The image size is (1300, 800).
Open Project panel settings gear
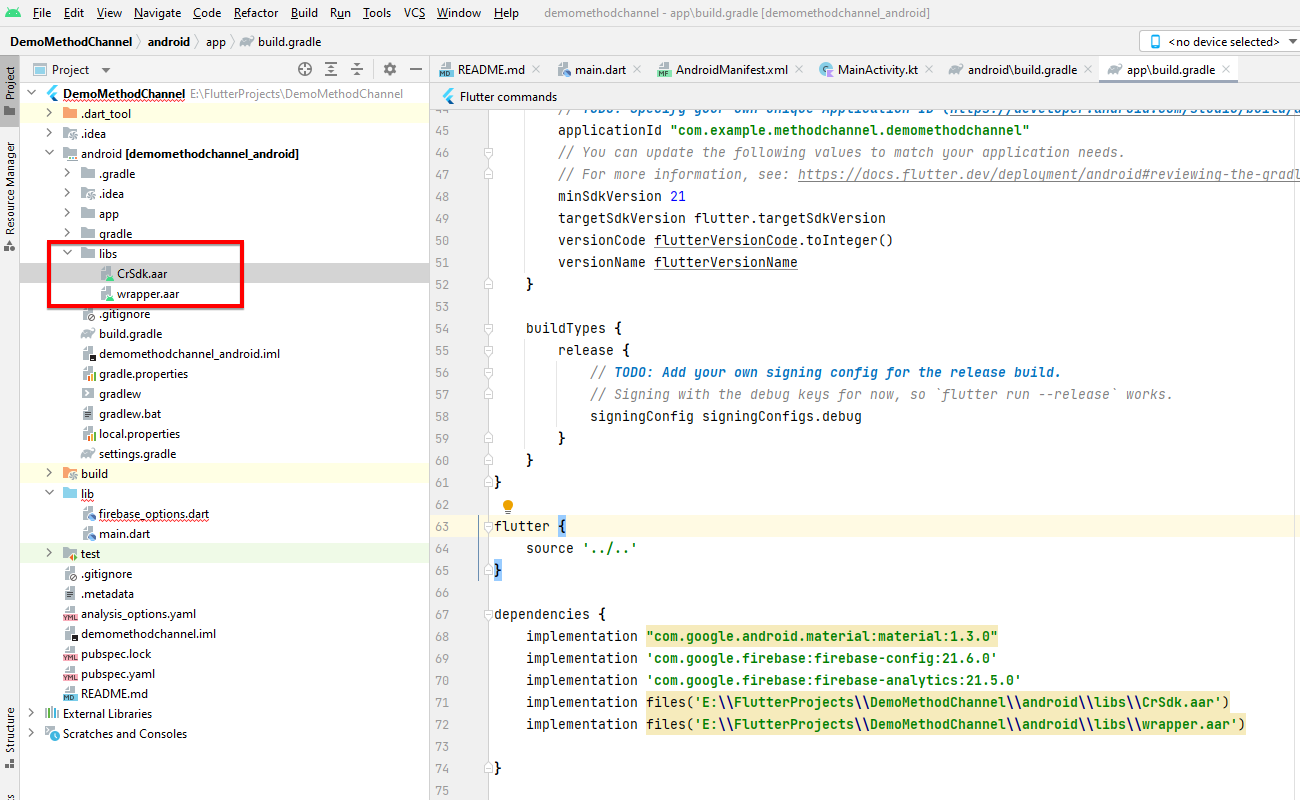click(390, 69)
